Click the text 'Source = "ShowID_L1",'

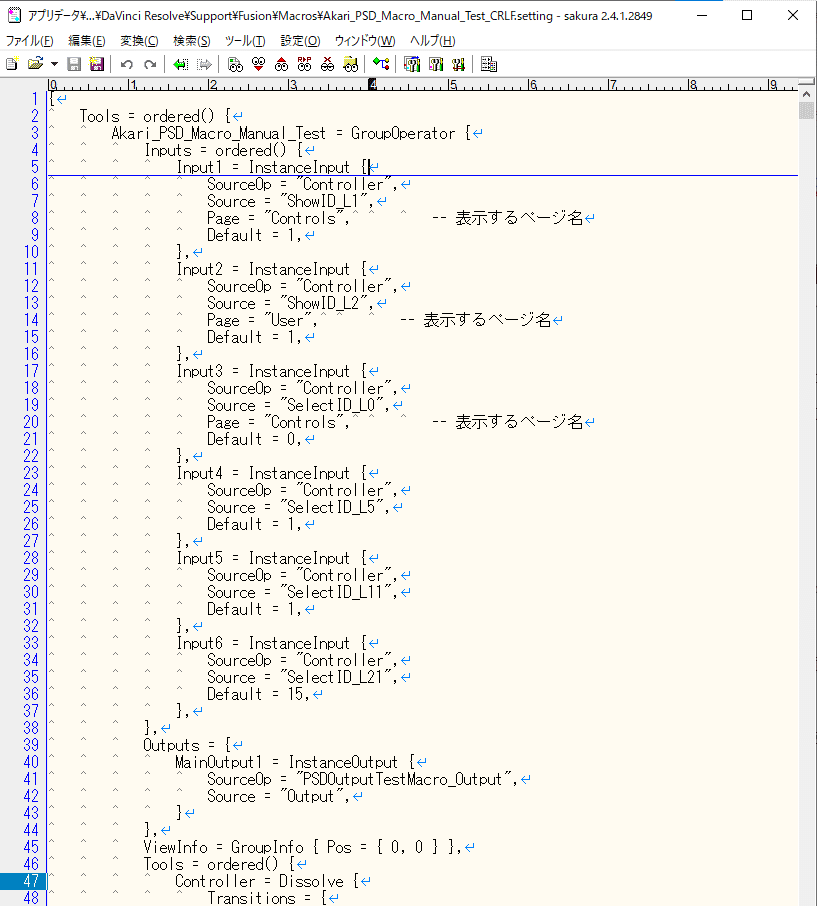coord(291,202)
